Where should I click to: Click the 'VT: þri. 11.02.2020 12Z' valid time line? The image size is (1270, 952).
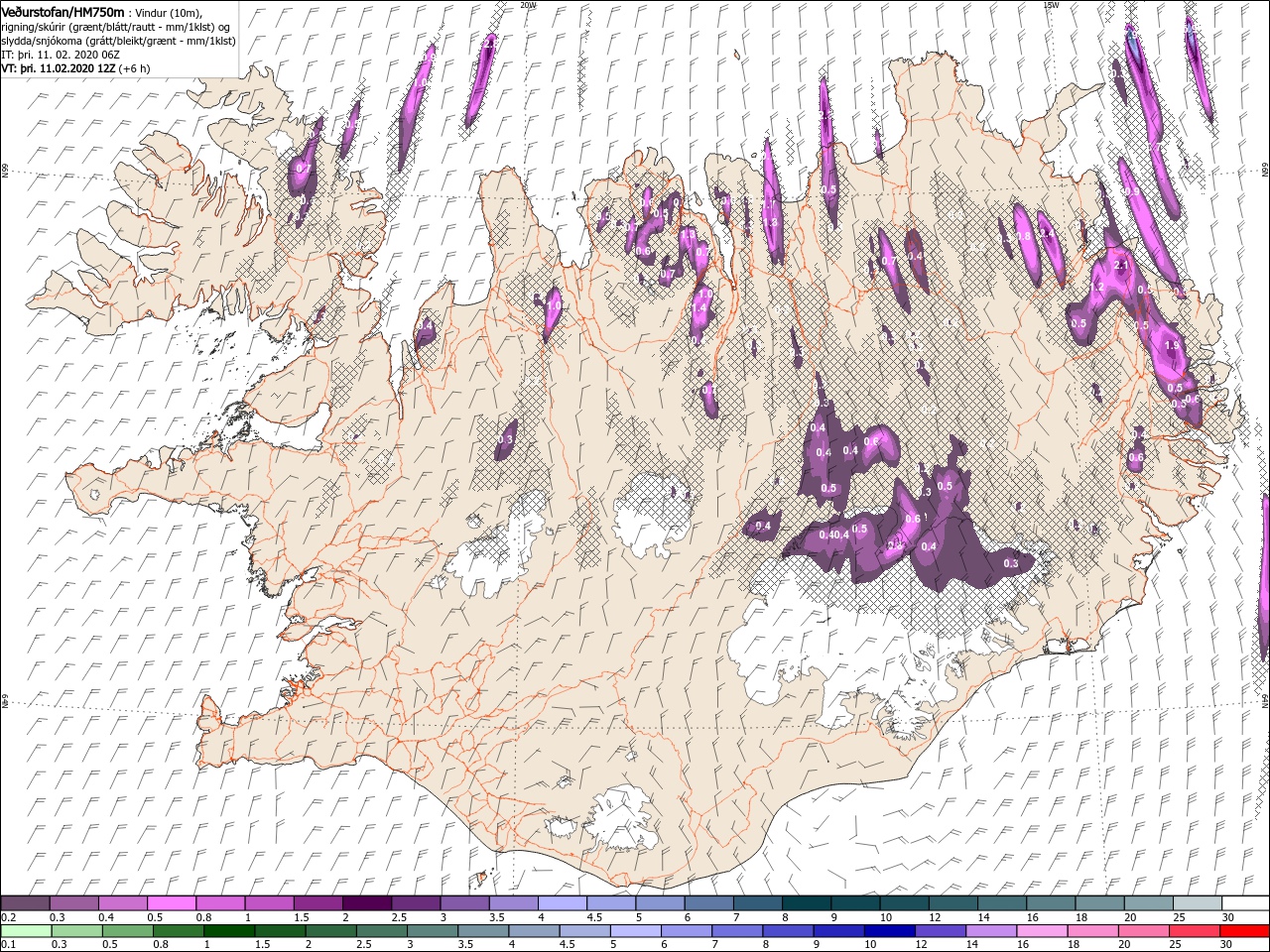pyautogui.click(x=75, y=68)
